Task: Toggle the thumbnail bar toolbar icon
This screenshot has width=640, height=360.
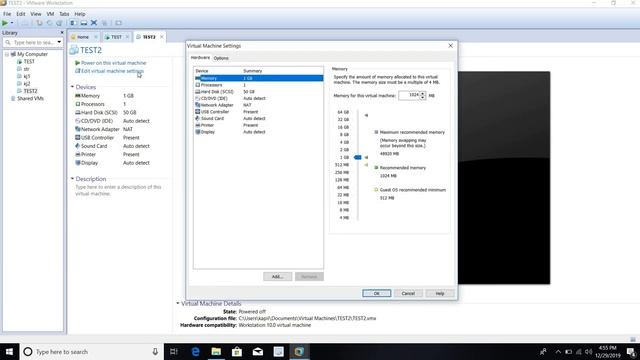Action: (x=83, y=23)
